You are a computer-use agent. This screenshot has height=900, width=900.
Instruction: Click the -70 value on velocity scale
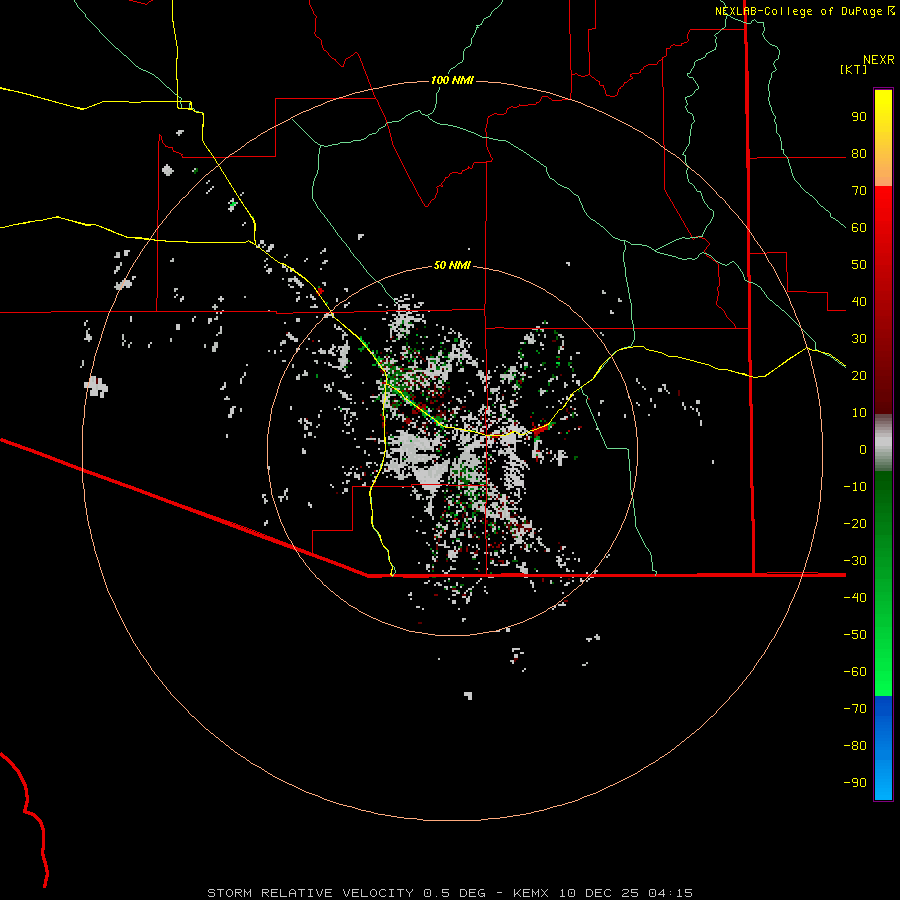(x=855, y=708)
